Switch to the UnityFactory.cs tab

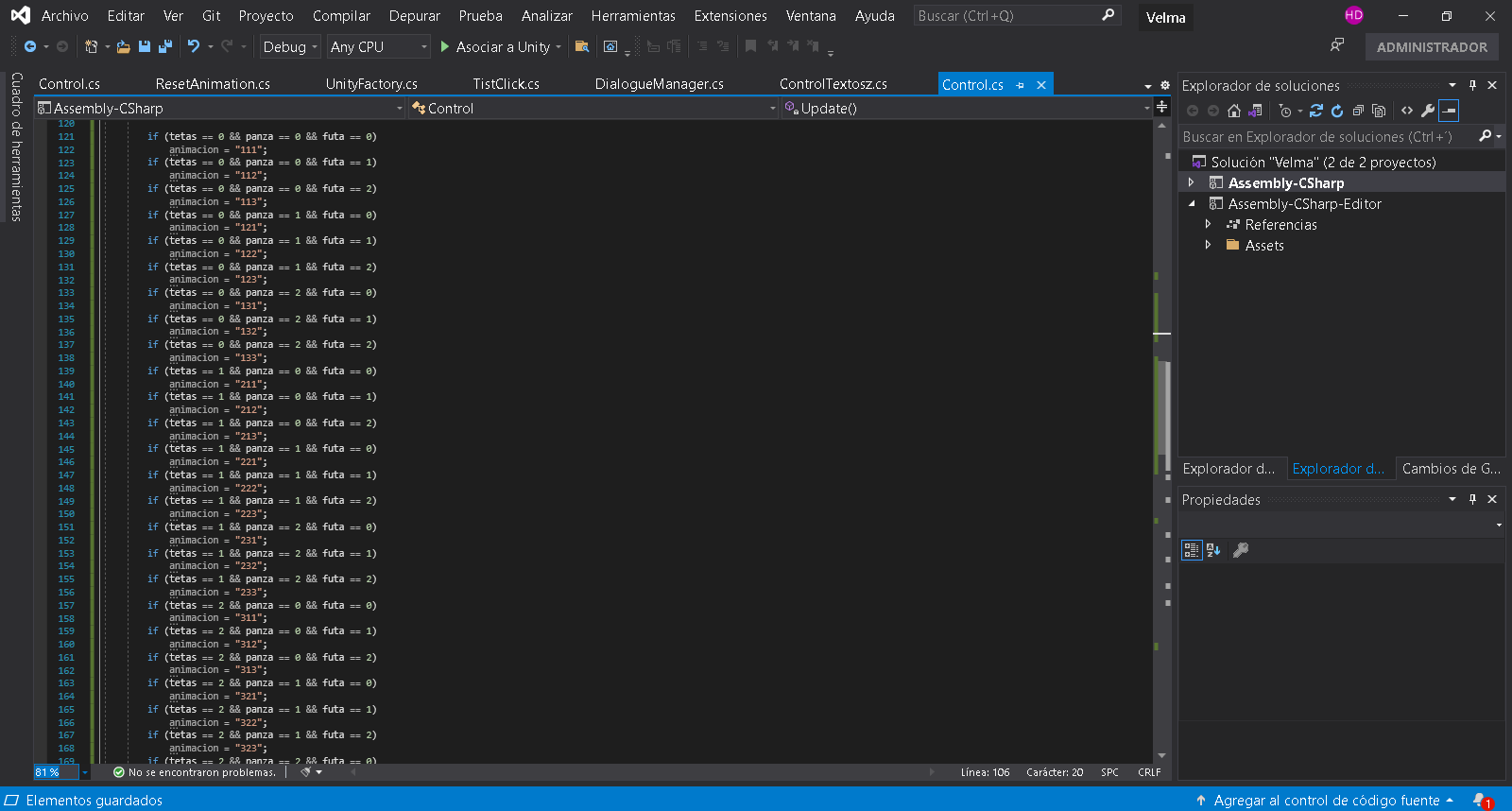click(x=371, y=84)
